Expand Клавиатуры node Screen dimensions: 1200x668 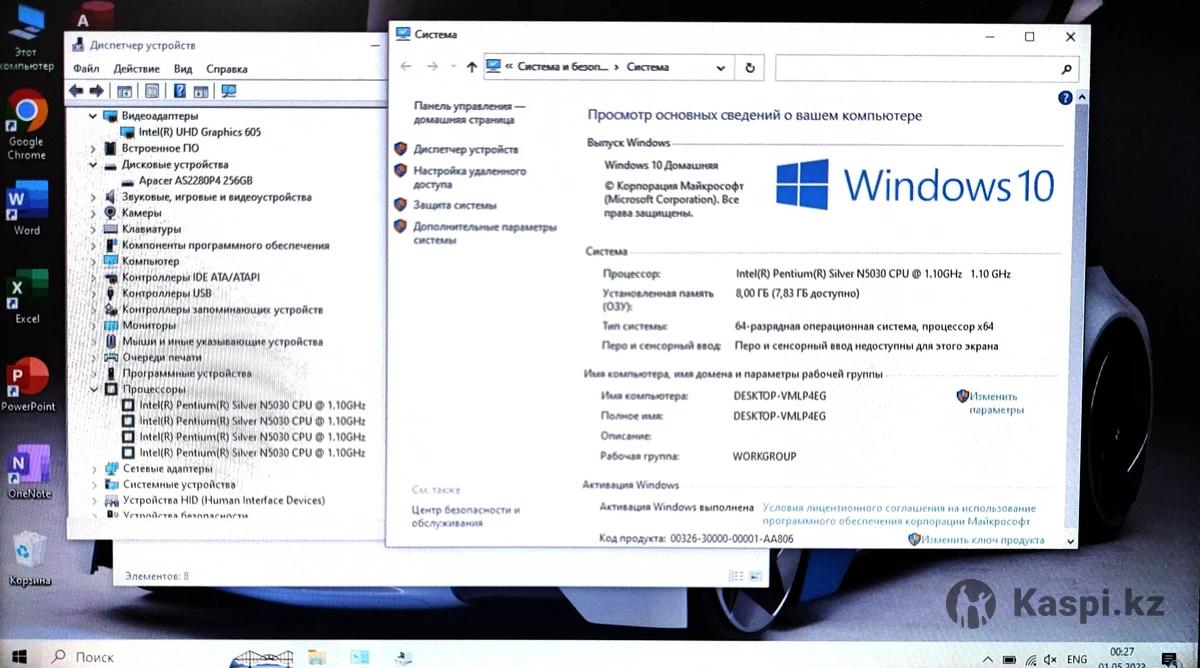click(94, 229)
